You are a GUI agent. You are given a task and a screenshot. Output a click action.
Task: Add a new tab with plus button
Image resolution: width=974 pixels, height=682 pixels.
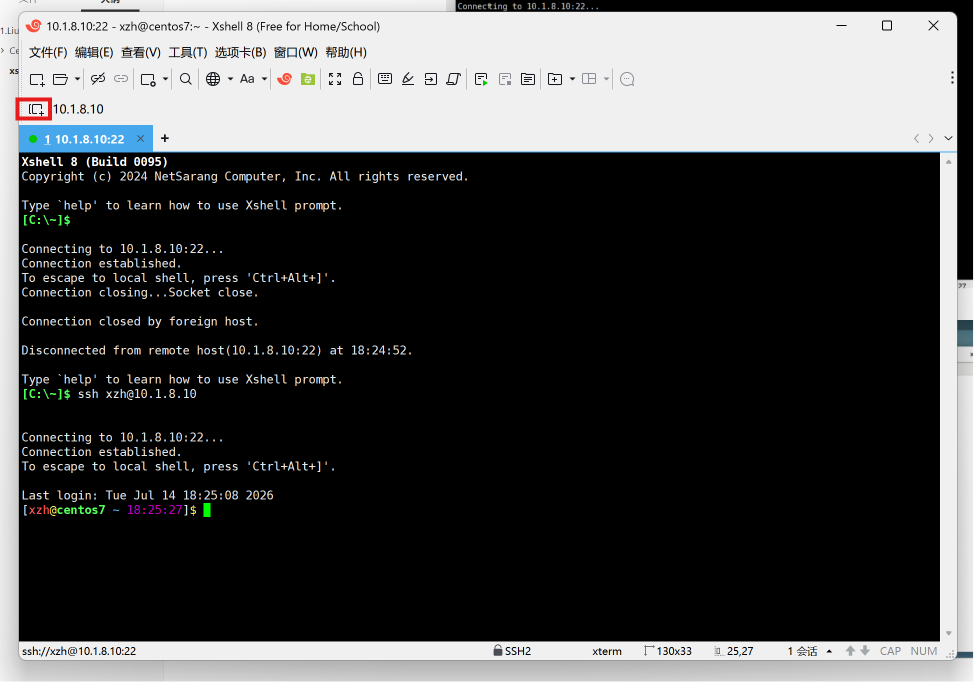coord(165,139)
